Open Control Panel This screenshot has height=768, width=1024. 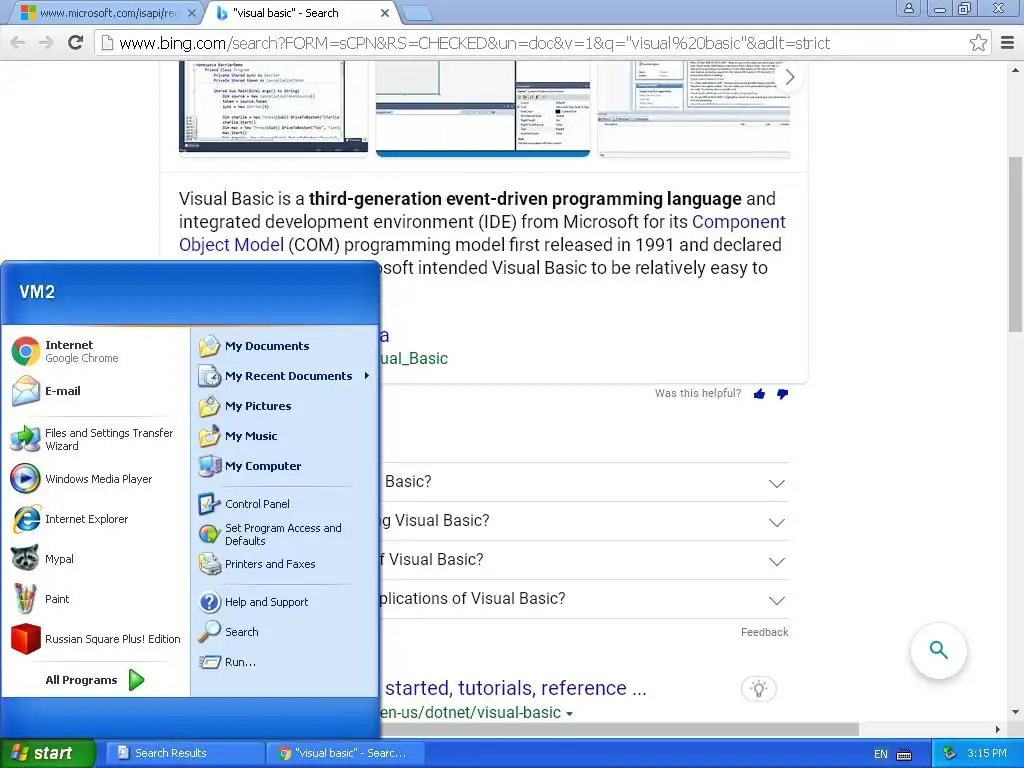pyautogui.click(x=244, y=504)
